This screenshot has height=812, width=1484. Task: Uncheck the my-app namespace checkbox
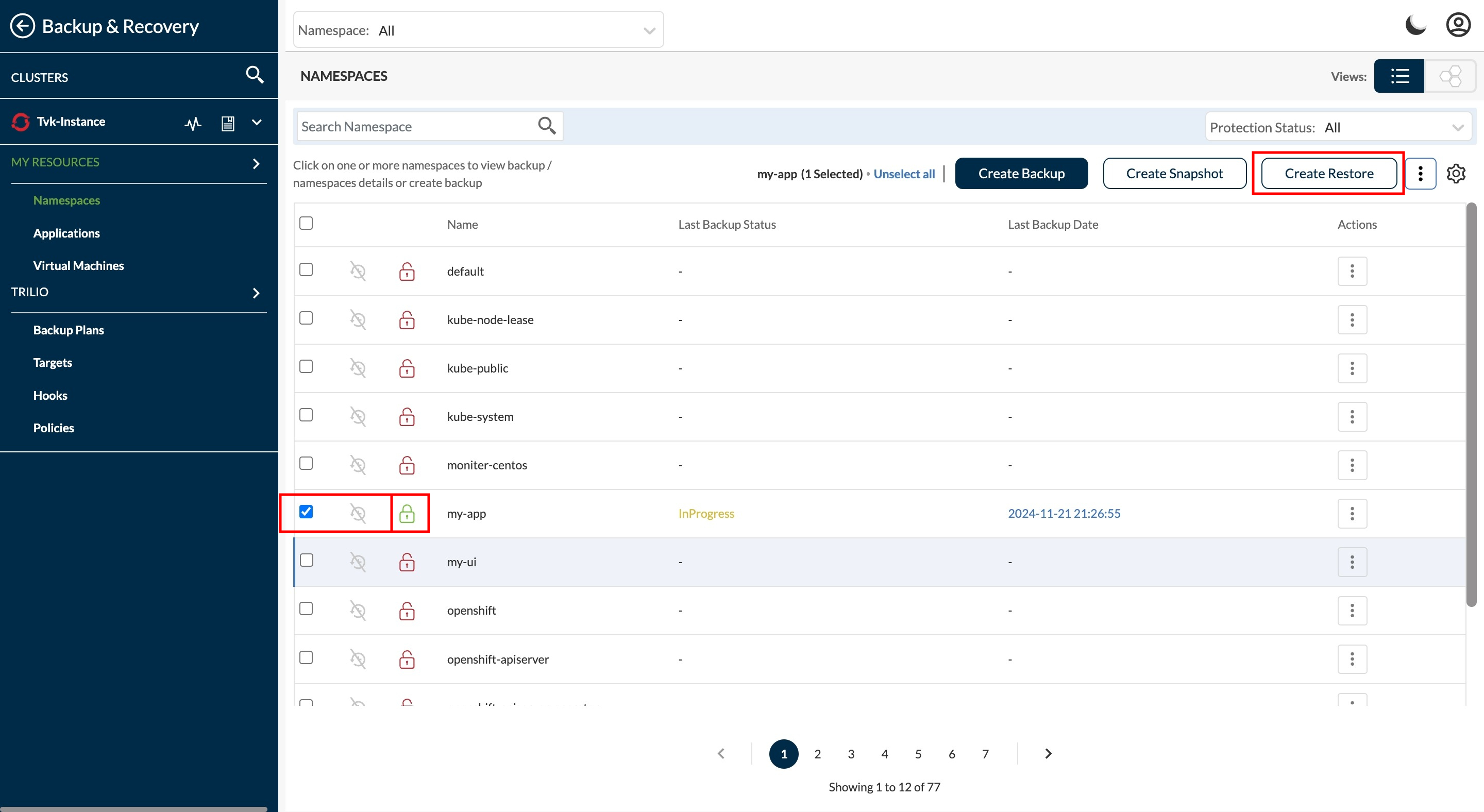(x=307, y=512)
